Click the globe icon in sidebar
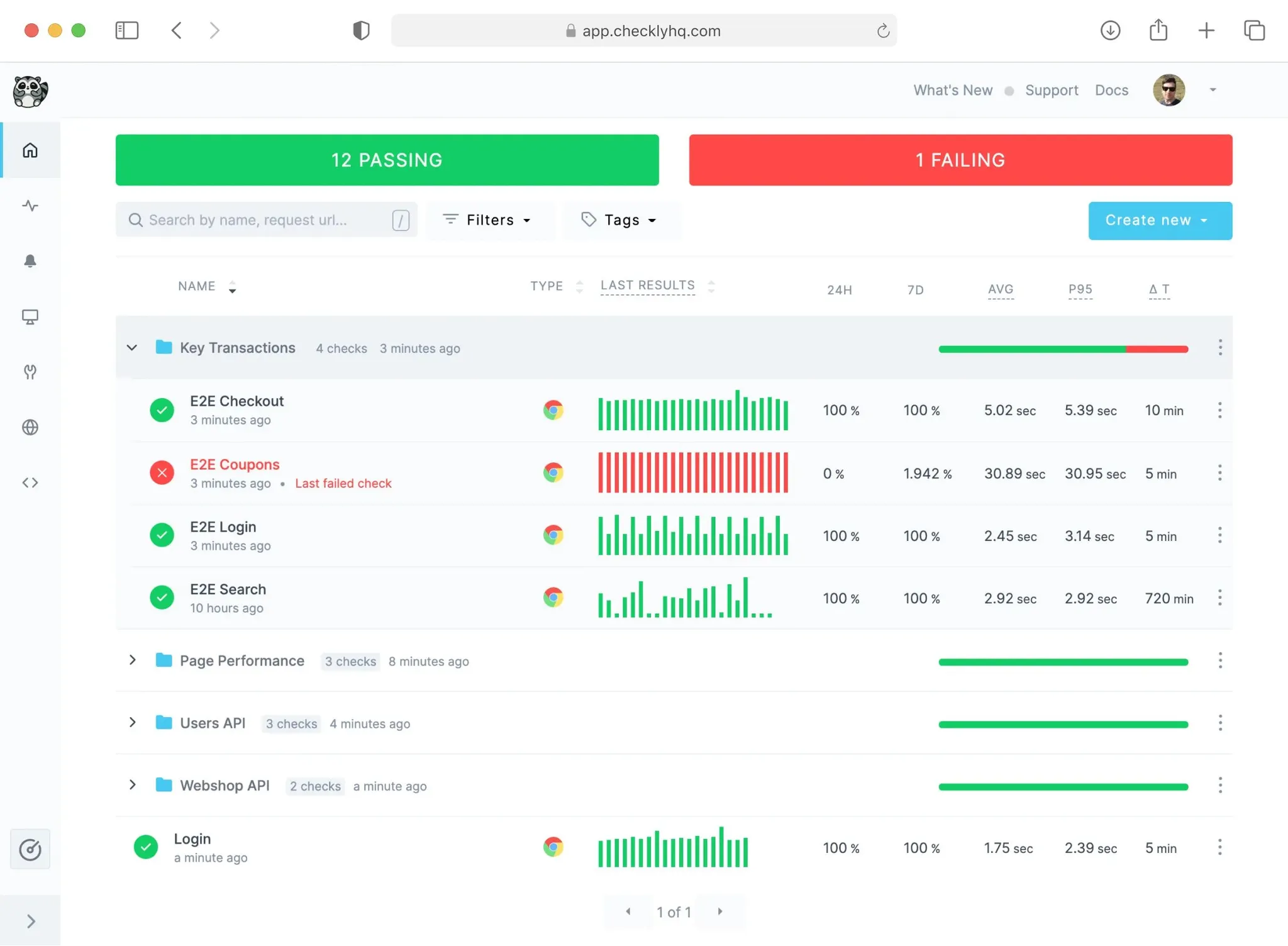 tap(30, 427)
